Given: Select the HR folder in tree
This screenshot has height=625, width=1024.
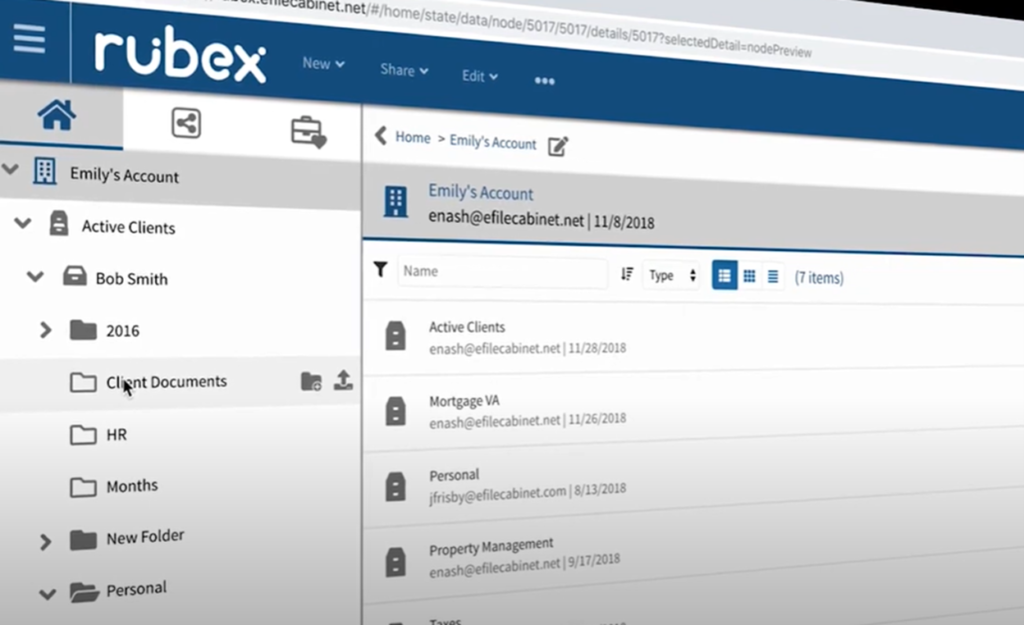Looking at the screenshot, I should 116,435.
